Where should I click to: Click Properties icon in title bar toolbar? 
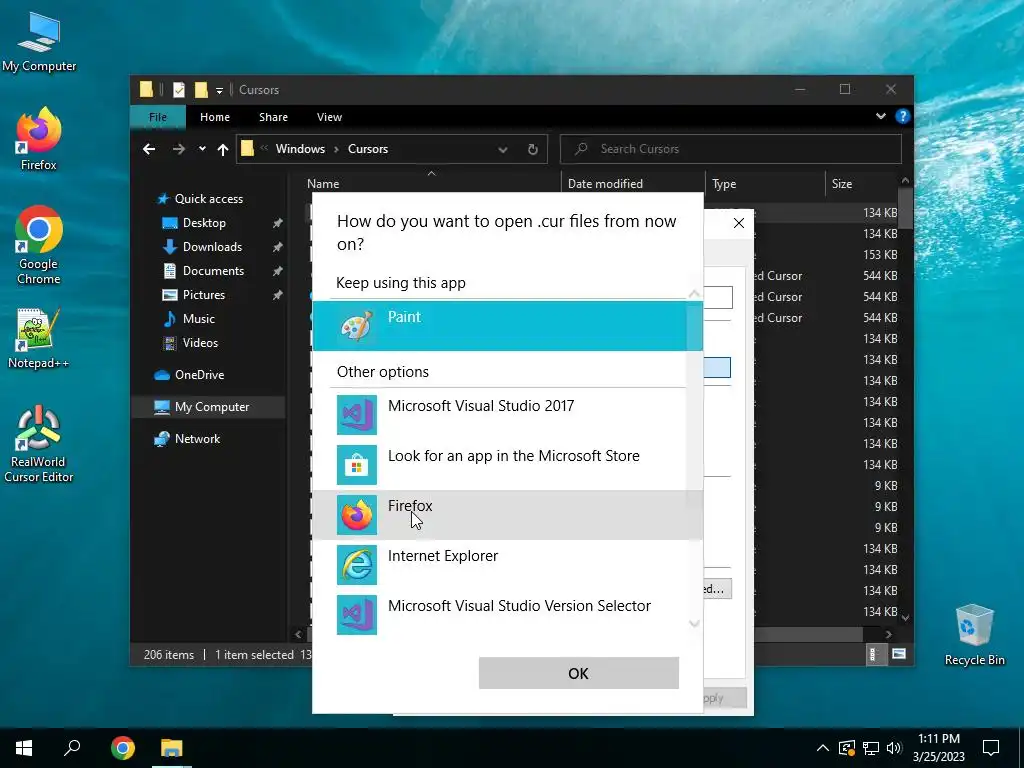178,90
